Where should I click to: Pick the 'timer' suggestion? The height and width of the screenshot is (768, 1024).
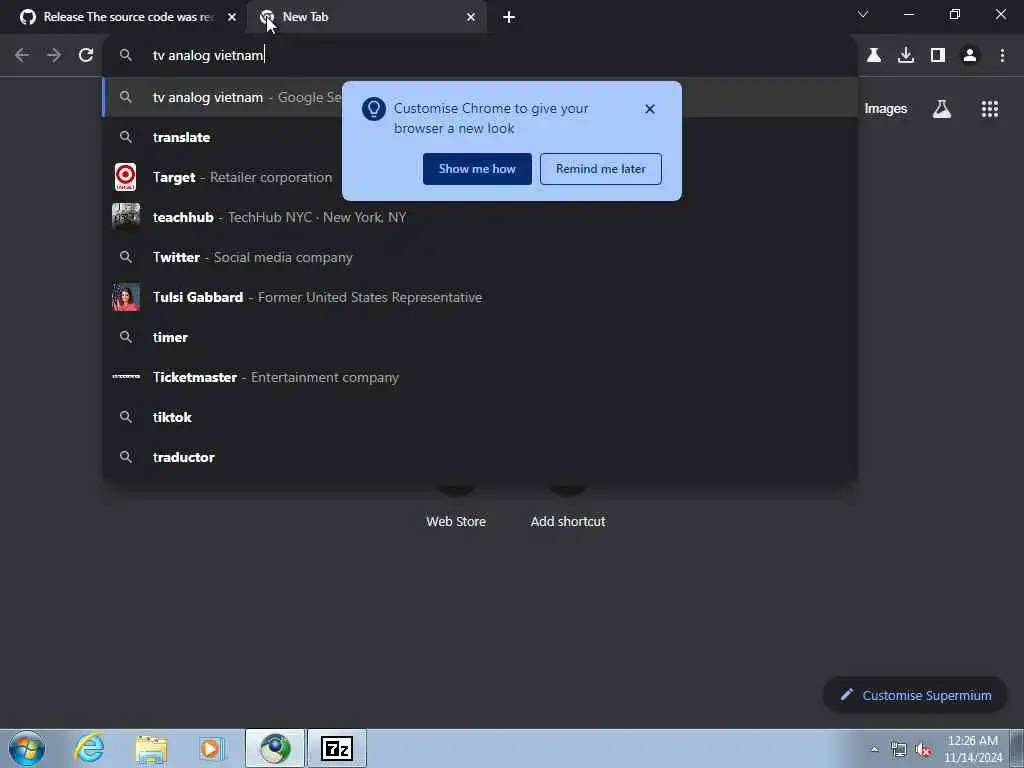[x=480, y=337]
